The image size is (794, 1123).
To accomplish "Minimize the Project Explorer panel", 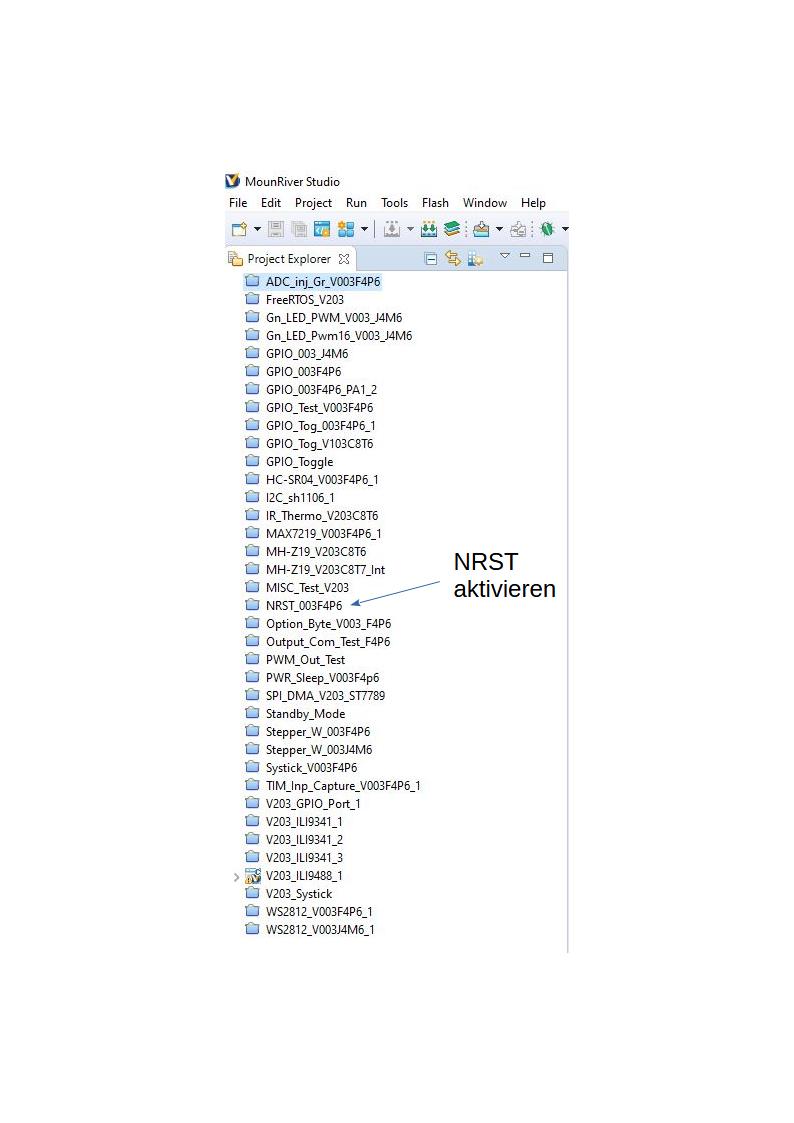I will coord(525,256).
